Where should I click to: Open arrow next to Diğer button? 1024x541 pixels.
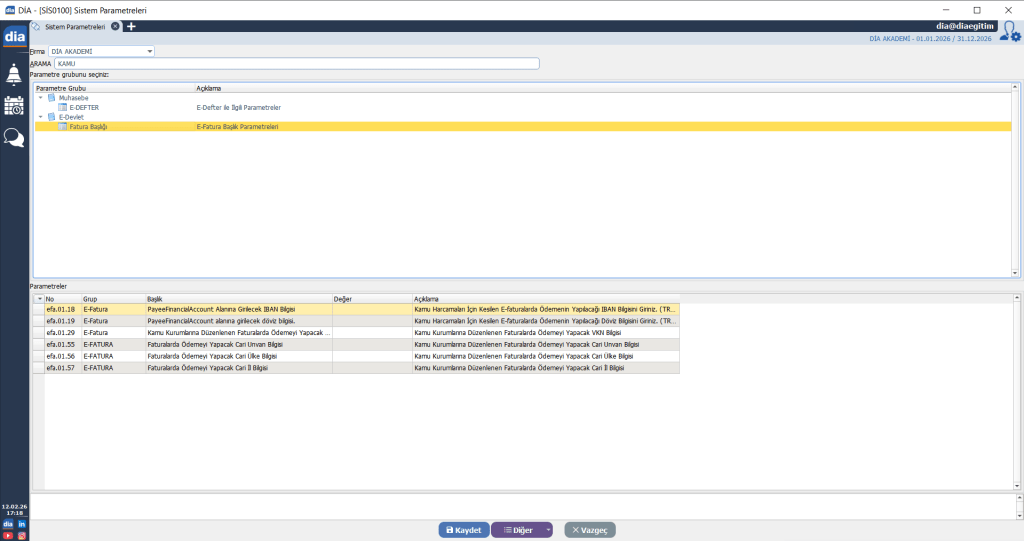(x=548, y=530)
